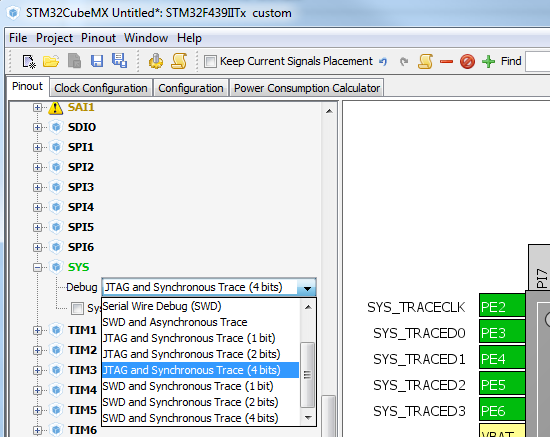Click the green plus zoom-in icon
Viewport: 550px width, 437px height.
(488, 62)
